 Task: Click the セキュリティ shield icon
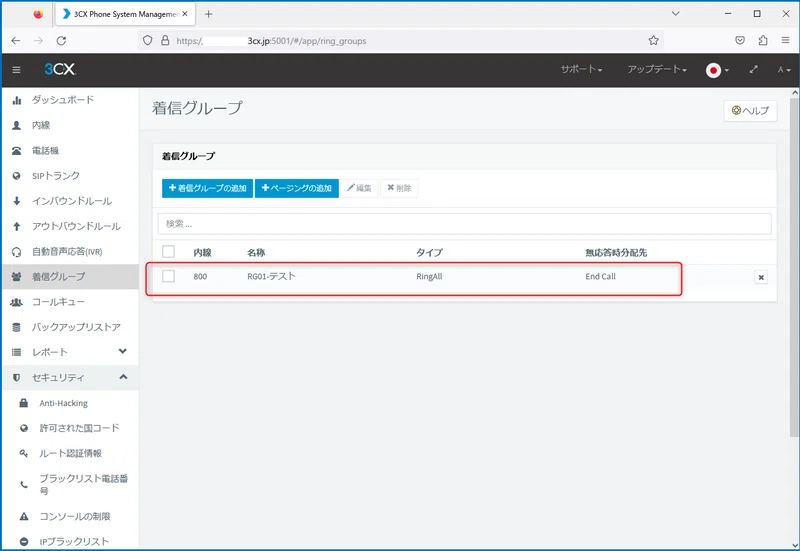16,378
